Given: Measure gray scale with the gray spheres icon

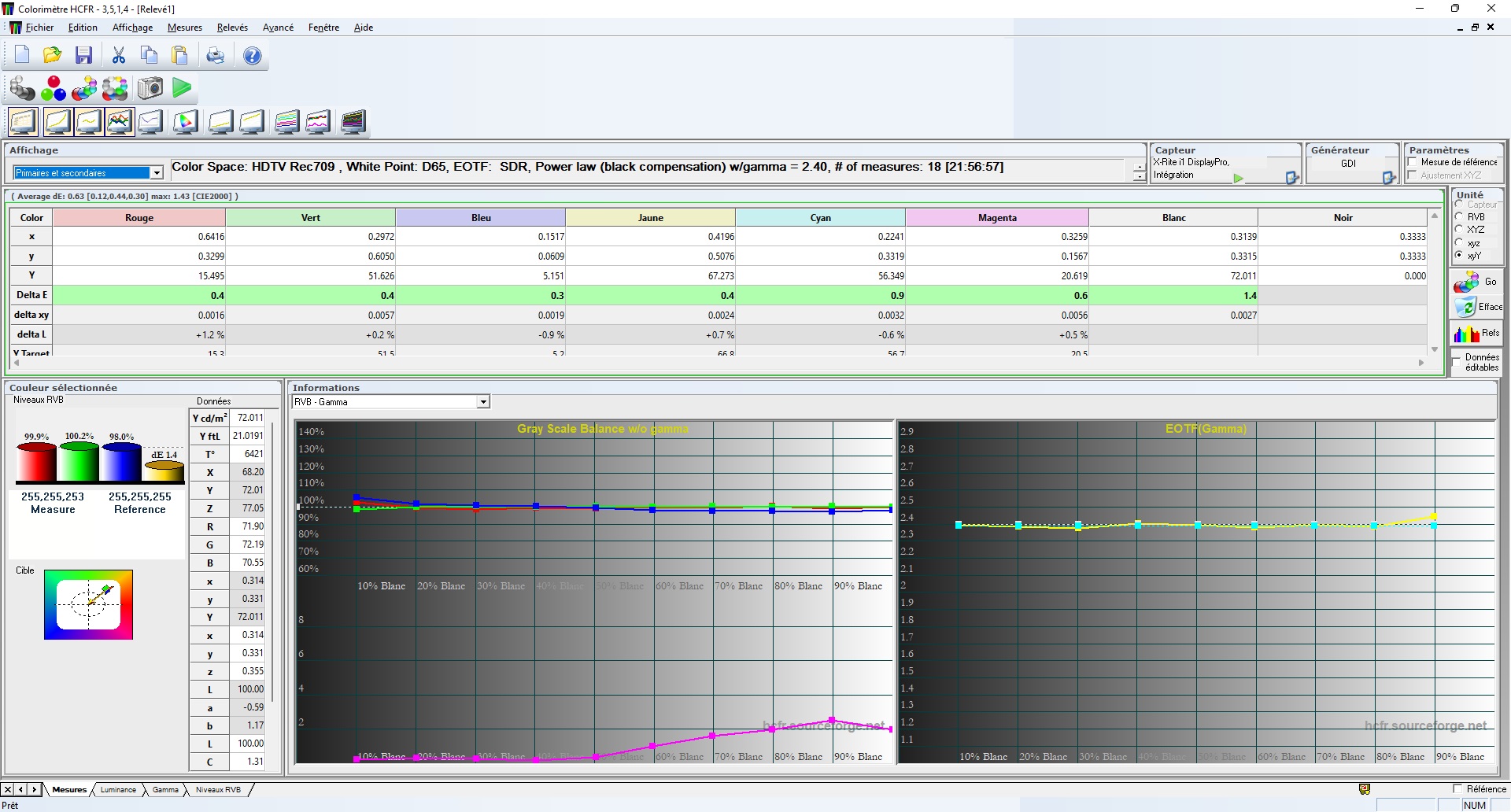Looking at the screenshot, I should [22, 88].
